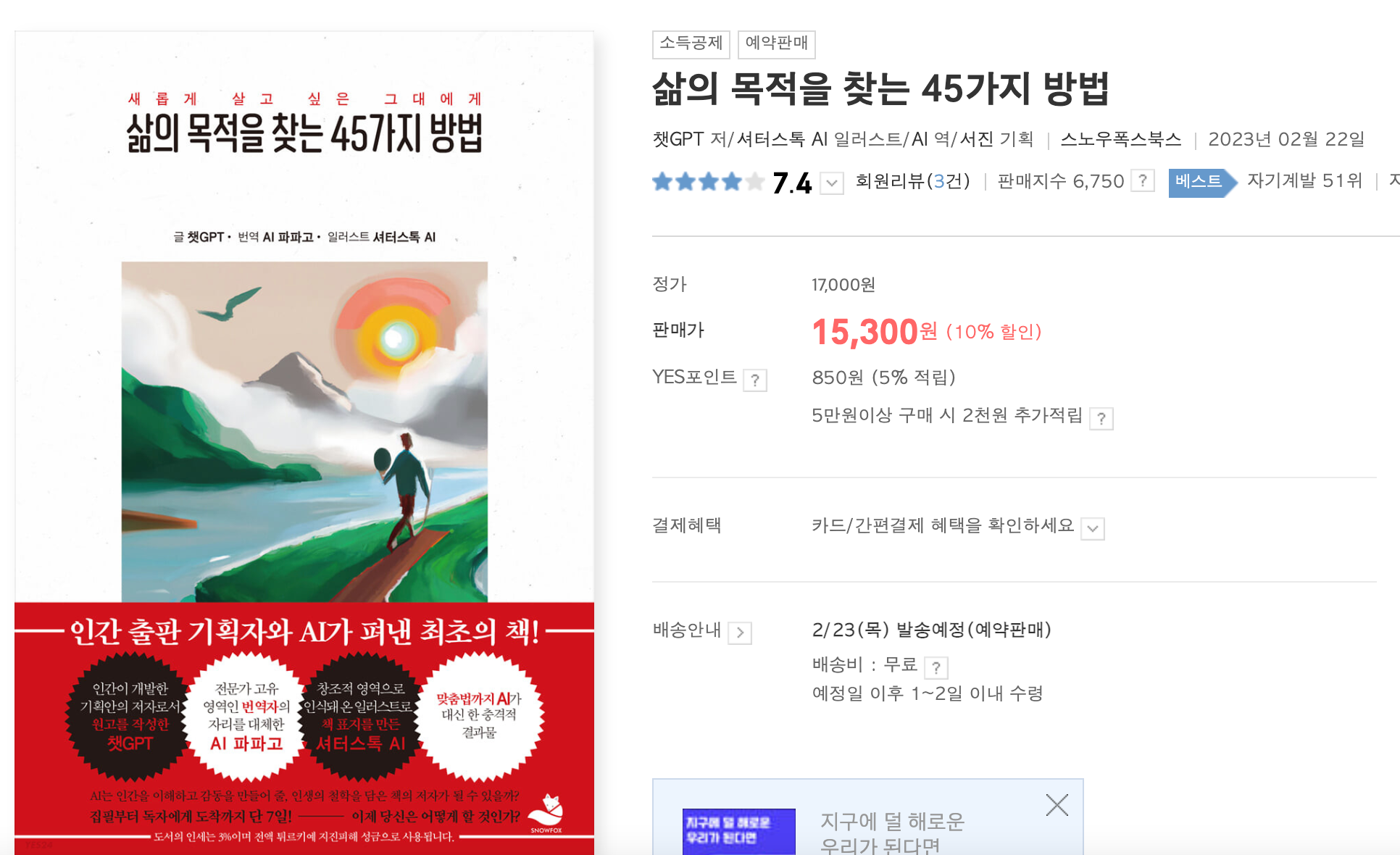The width and height of the screenshot is (1400, 855).
Task: Click the 배송안내 arrow icon
Action: (x=740, y=633)
